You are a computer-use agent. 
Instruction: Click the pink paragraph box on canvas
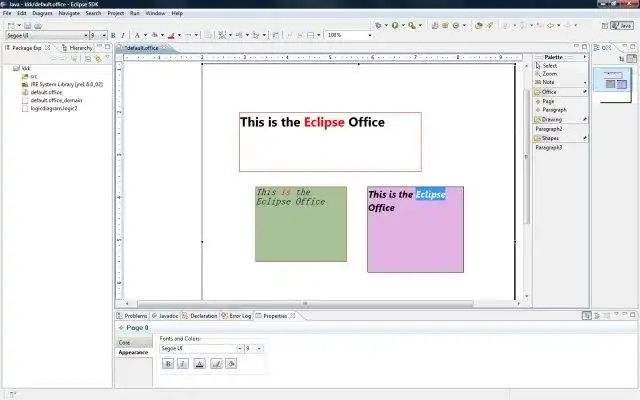tap(415, 229)
